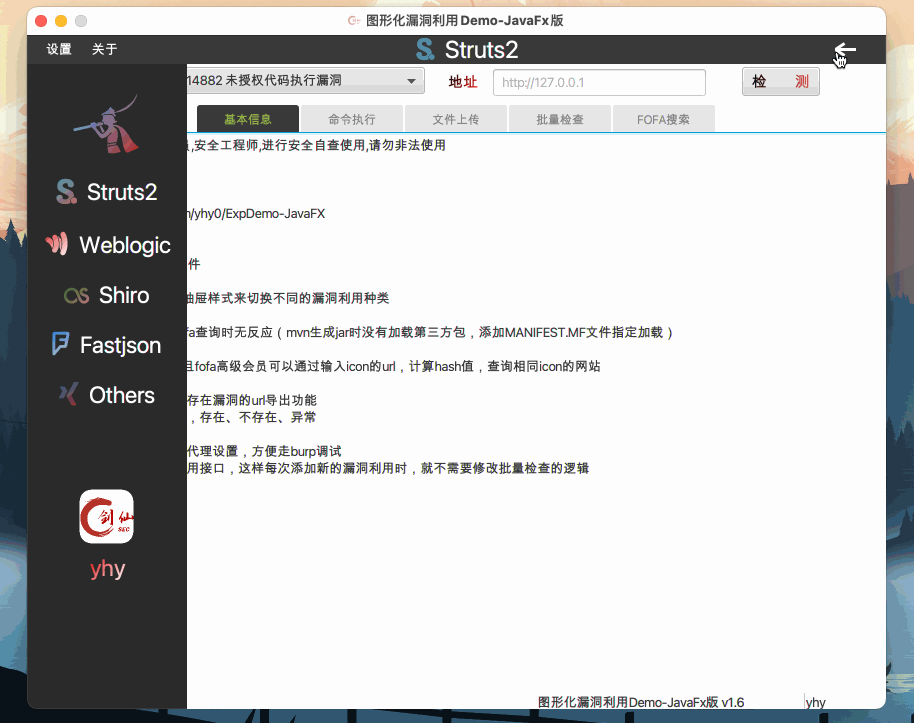Click the Struts2 S logo in header
The width and height of the screenshot is (914, 723).
point(425,50)
